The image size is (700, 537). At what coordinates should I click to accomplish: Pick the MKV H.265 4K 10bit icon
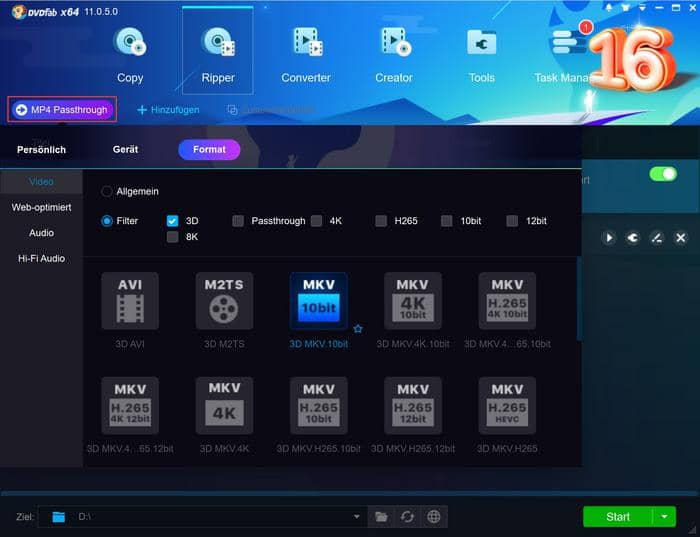click(507, 300)
